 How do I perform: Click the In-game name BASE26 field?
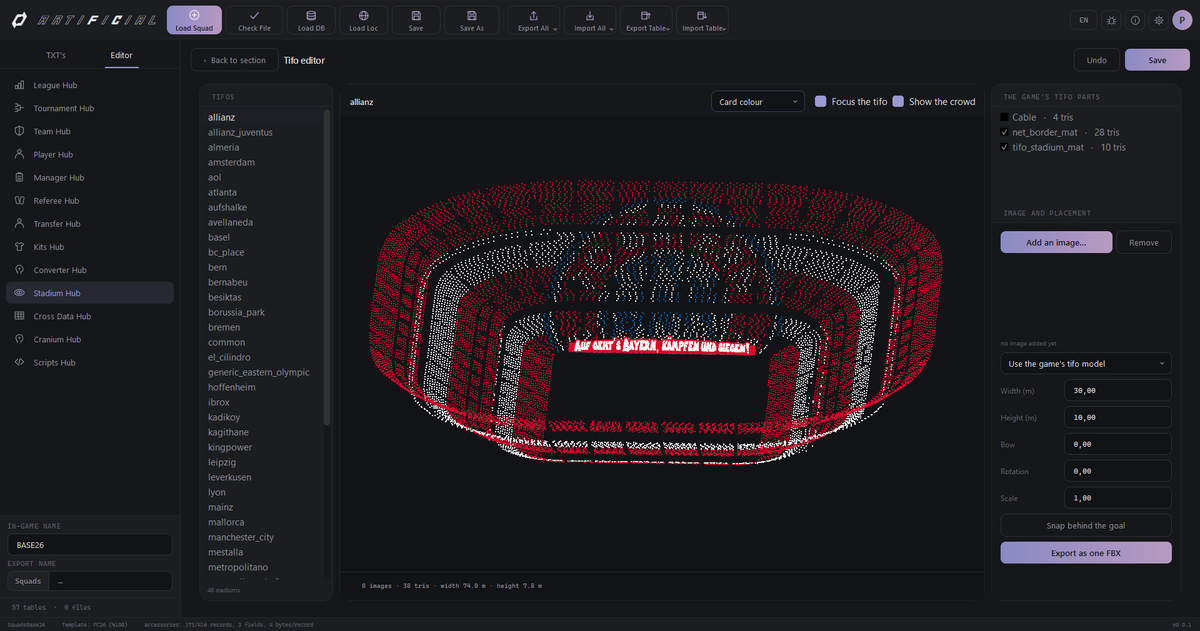[x=89, y=545]
